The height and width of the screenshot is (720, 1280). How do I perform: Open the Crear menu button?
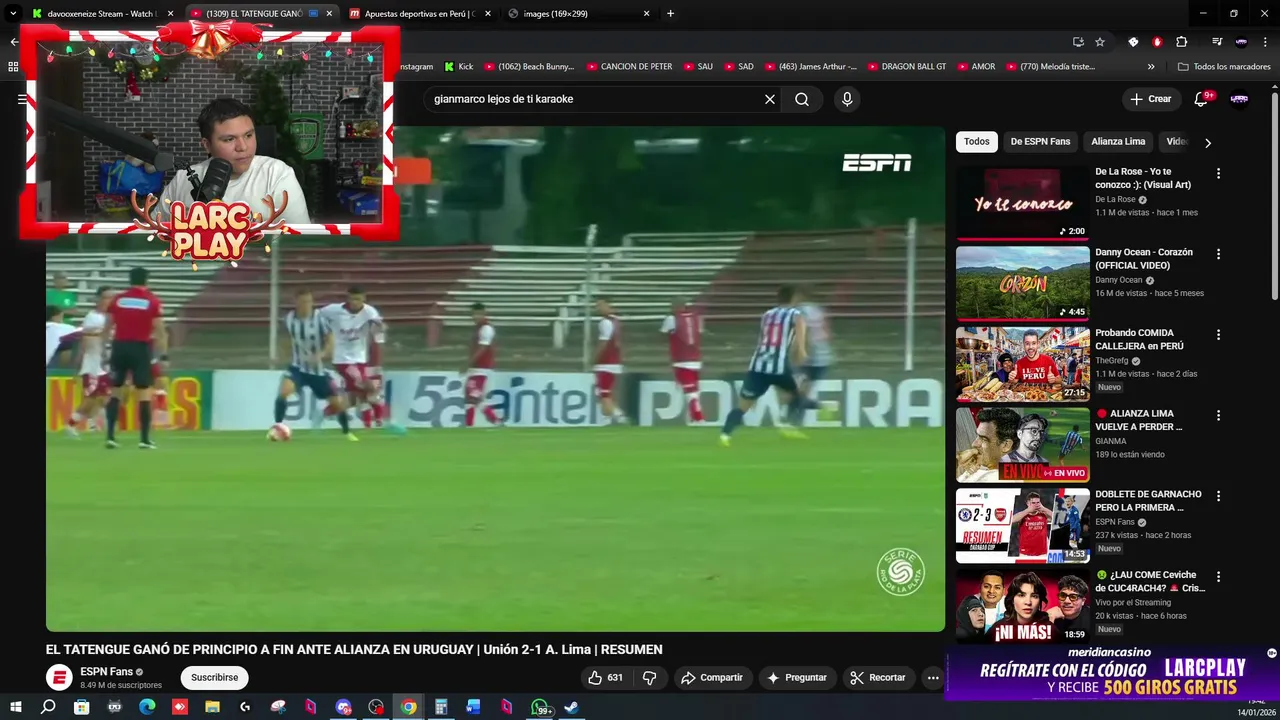point(1151,99)
